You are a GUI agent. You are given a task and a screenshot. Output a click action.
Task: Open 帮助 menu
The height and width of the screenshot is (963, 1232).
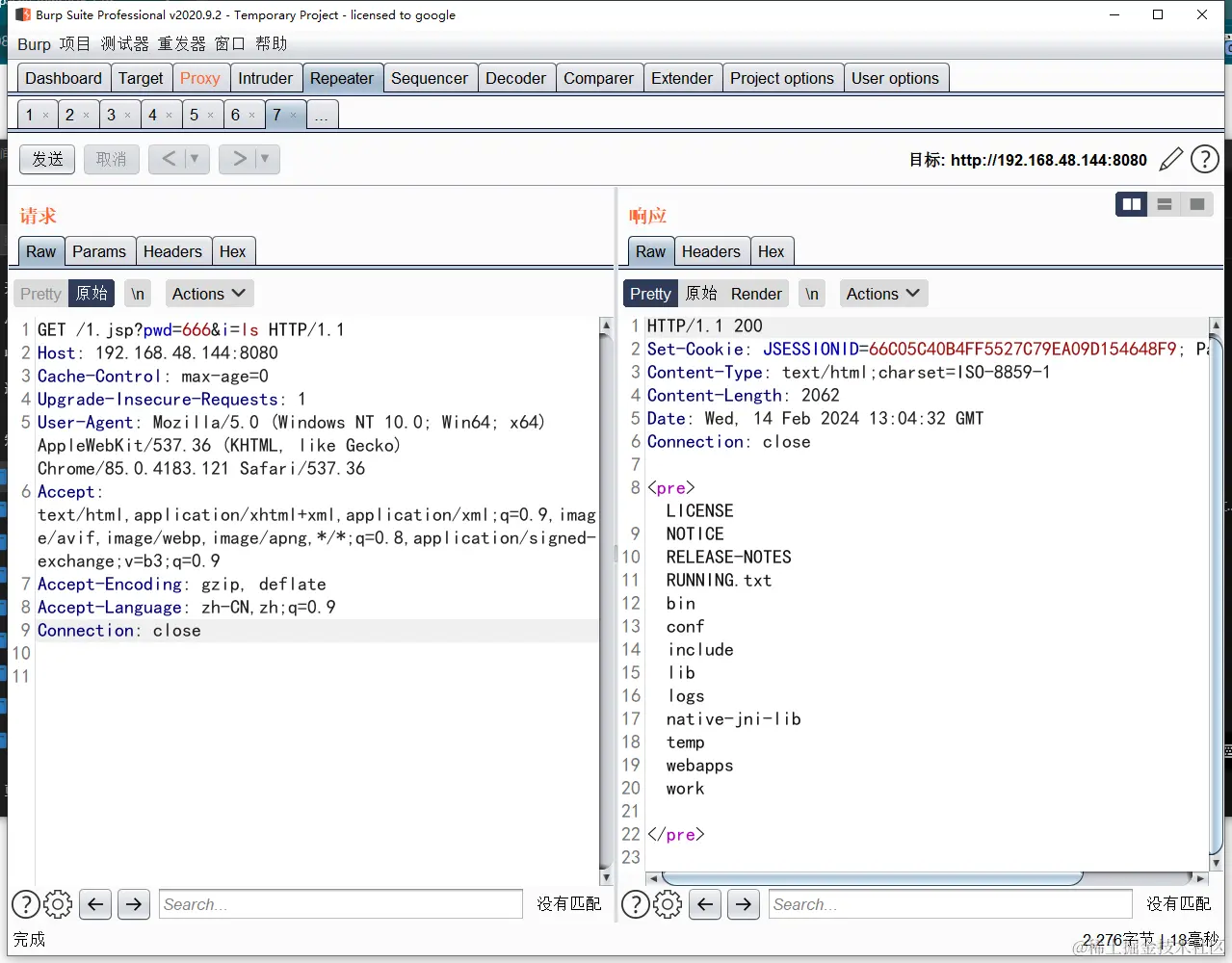click(x=271, y=44)
